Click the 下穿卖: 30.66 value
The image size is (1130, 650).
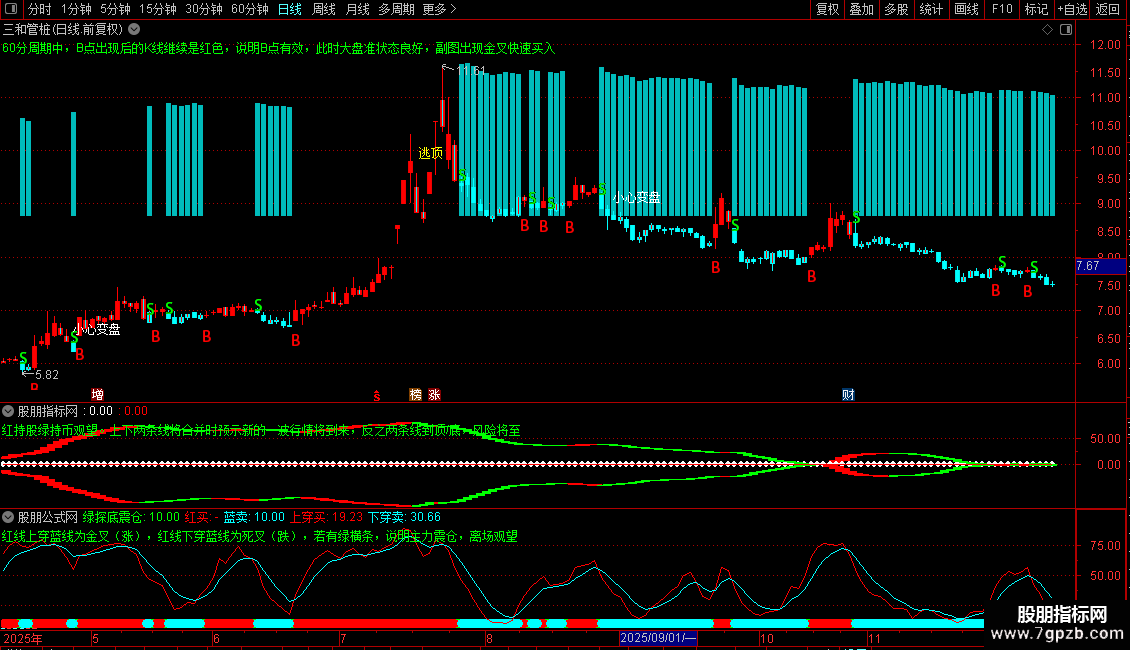click(404, 517)
